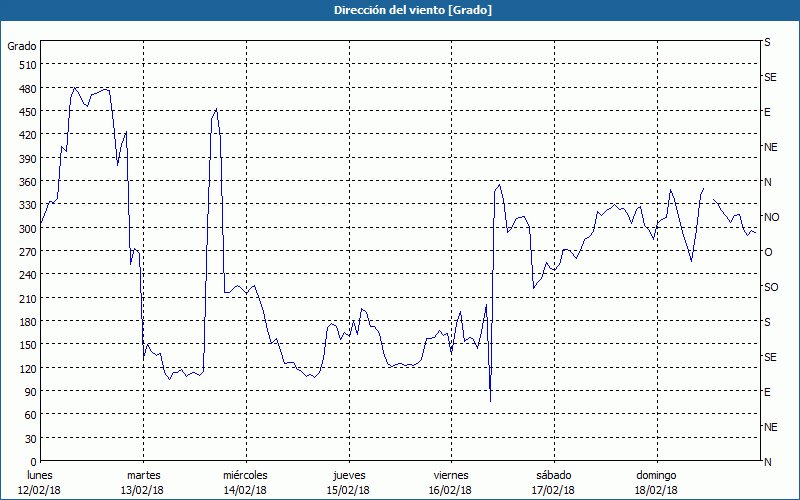Screen dimensions: 800x500
Task: Select the martes 13/02/18 date label
Action: pyautogui.click(x=143, y=482)
